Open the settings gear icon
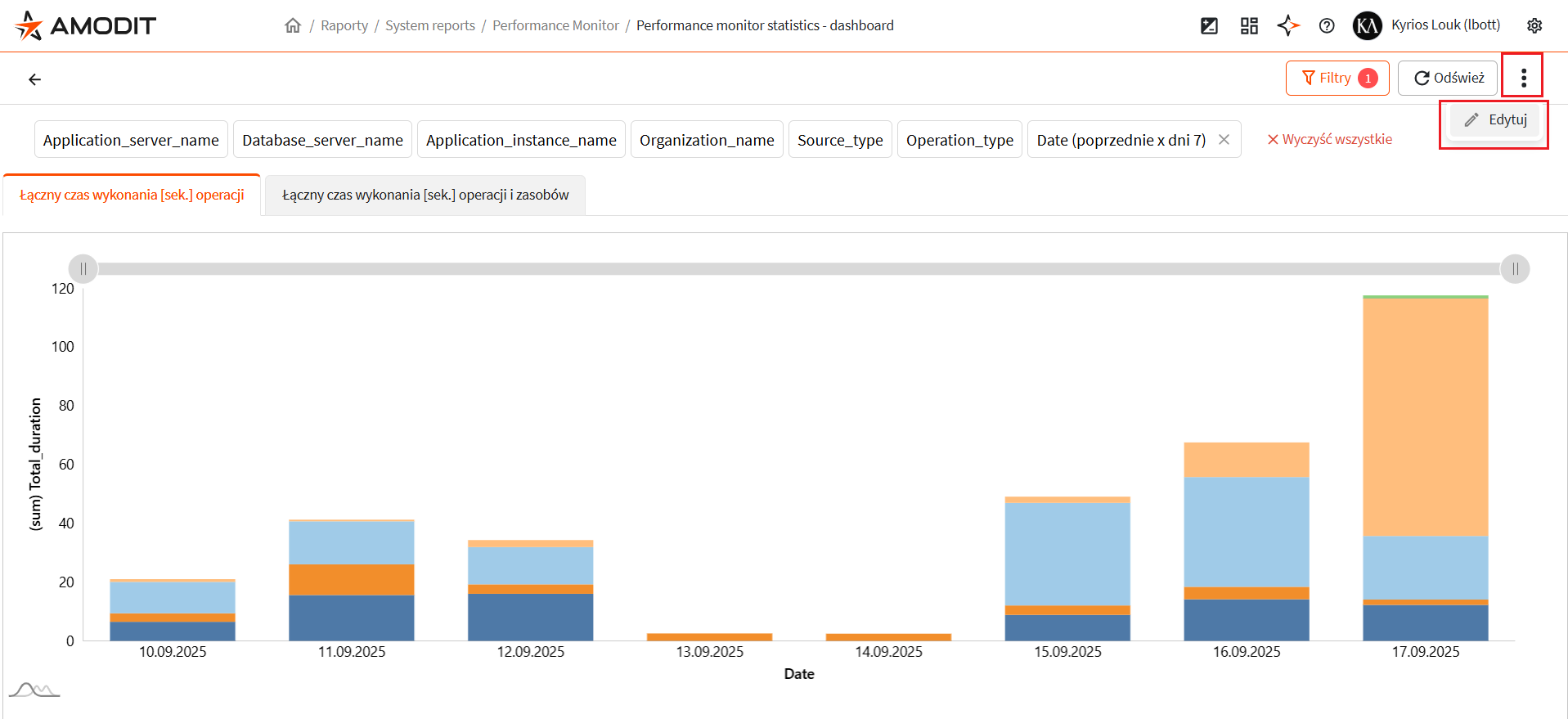The width and height of the screenshot is (1568, 719). tap(1534, 25)
